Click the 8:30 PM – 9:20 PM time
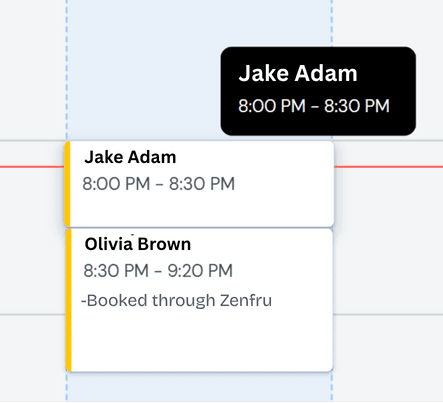 158,270
